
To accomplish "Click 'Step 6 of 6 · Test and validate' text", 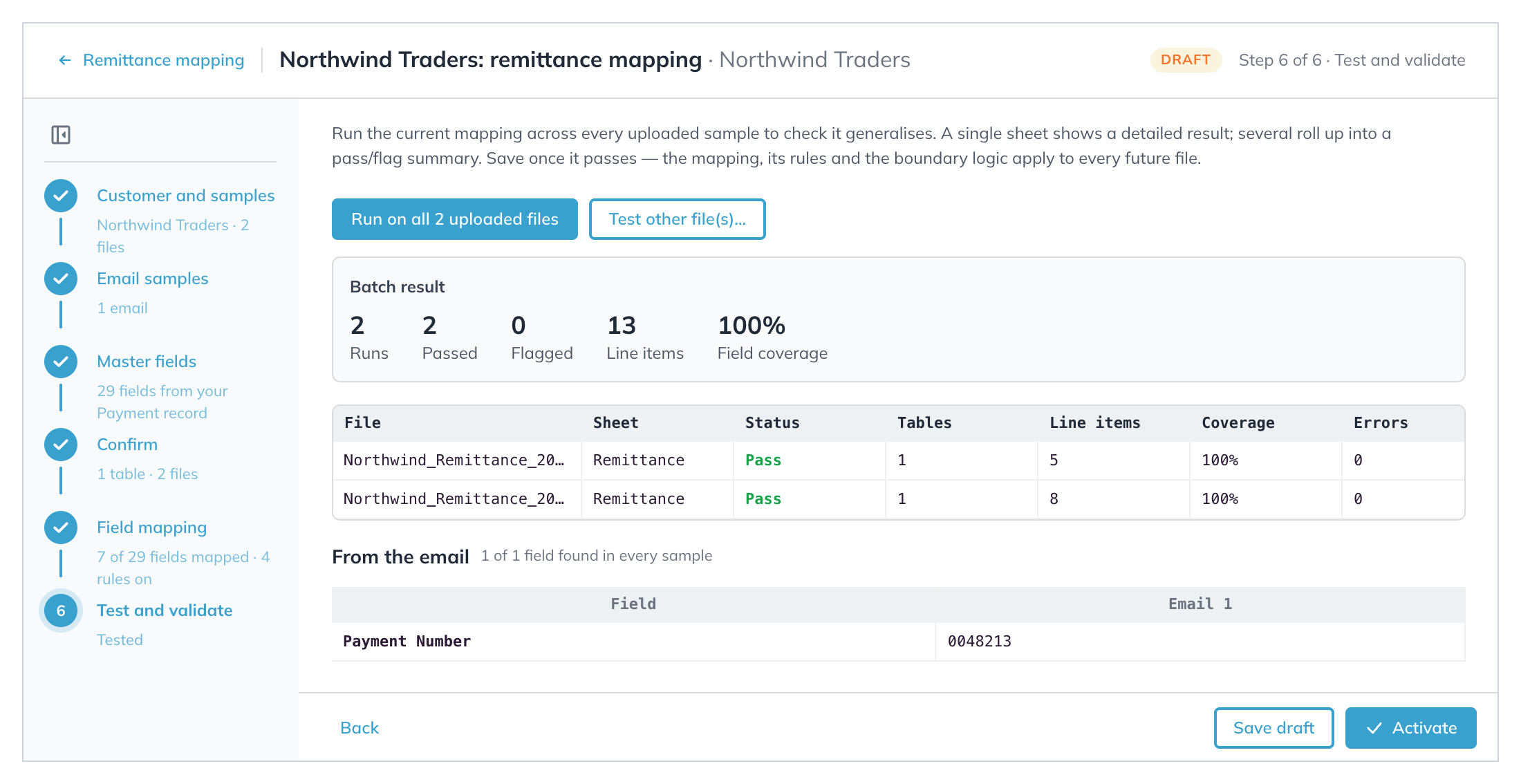I will [1352, 60].
